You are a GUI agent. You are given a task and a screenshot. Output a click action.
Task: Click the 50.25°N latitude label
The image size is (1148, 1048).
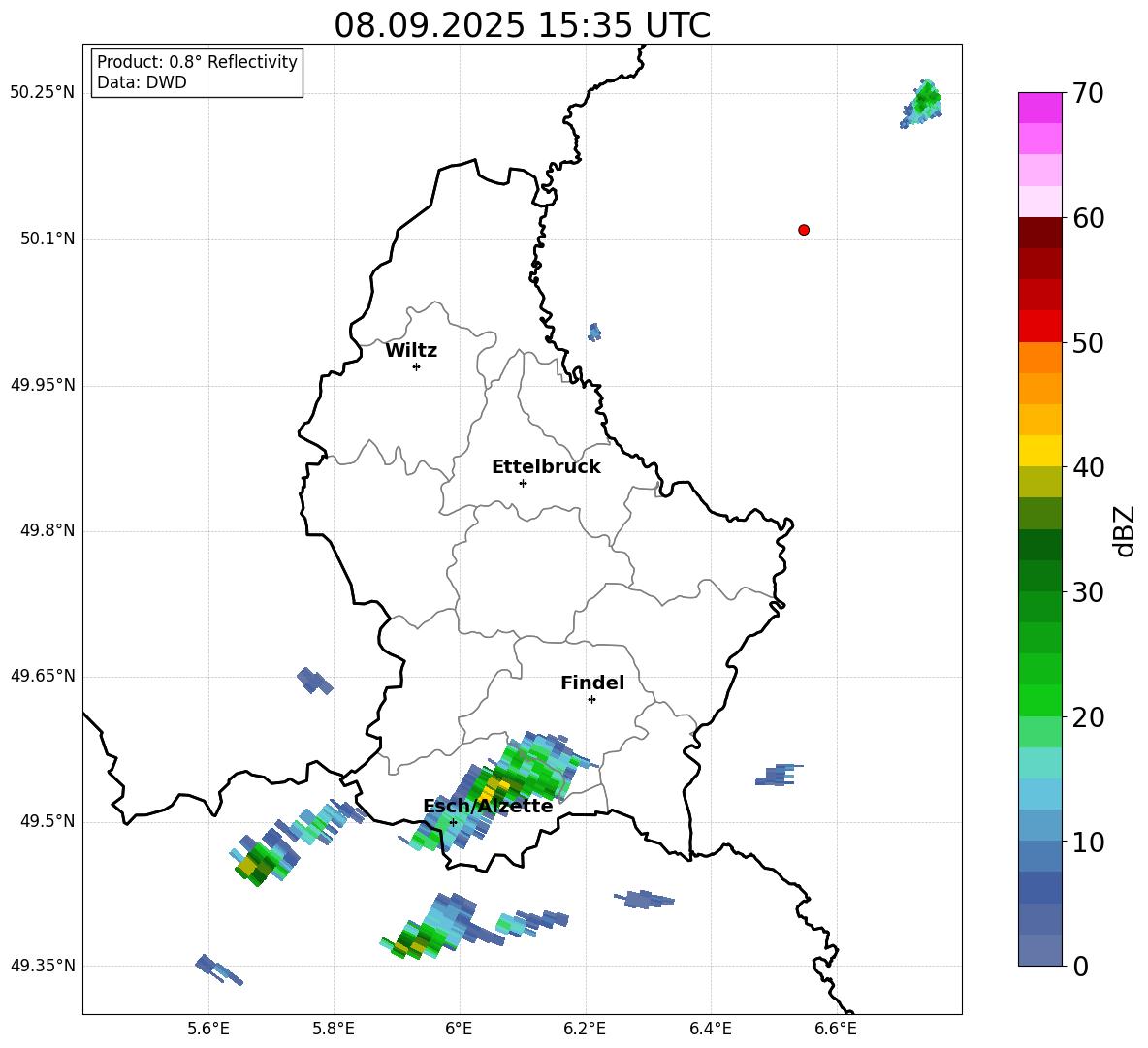pos(42,93)
